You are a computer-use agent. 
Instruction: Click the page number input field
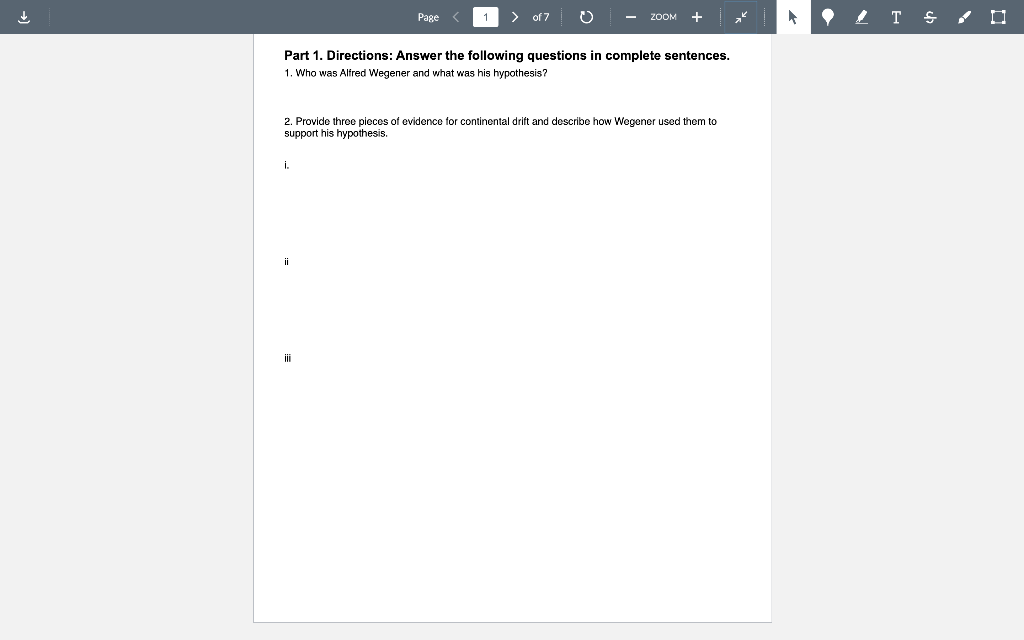[x=485, y=17]
